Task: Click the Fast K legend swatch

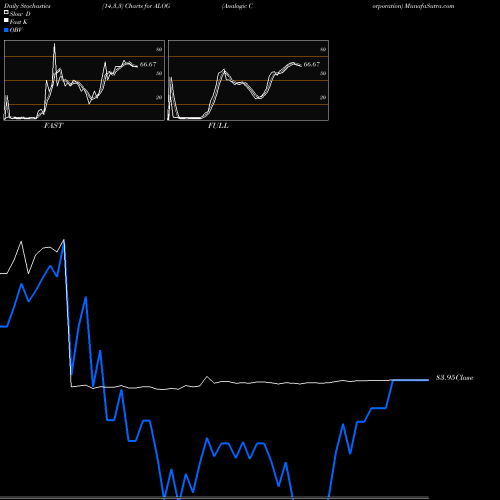Action: click(6, 21)
